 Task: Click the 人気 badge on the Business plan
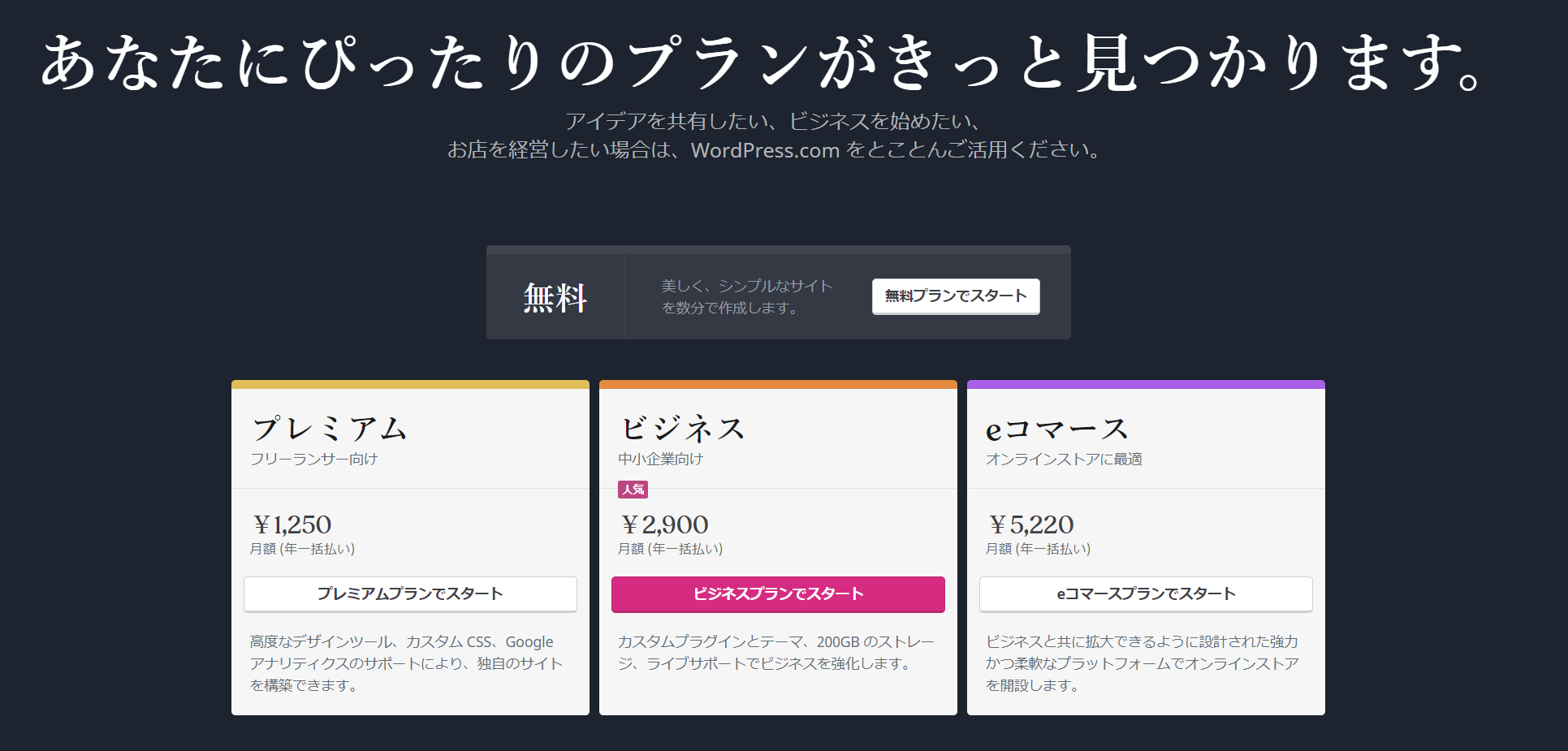[633, 490]
